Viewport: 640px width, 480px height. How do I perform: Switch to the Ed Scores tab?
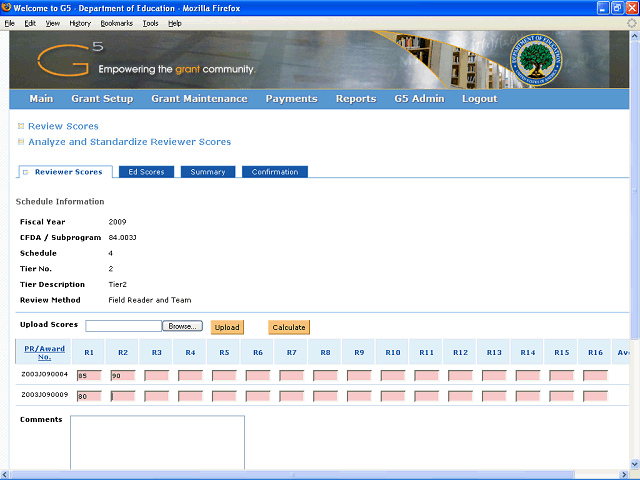point(146,172)
